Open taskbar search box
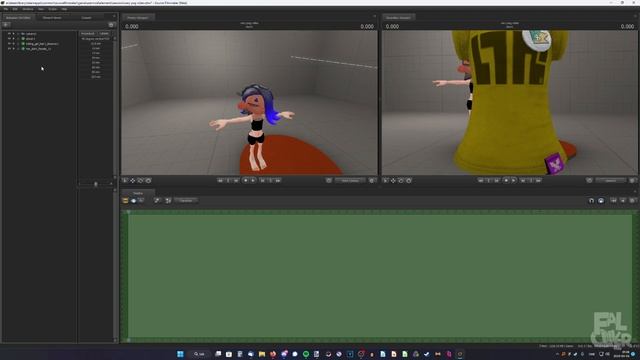The image size is (640, 360). coord(200,354)
